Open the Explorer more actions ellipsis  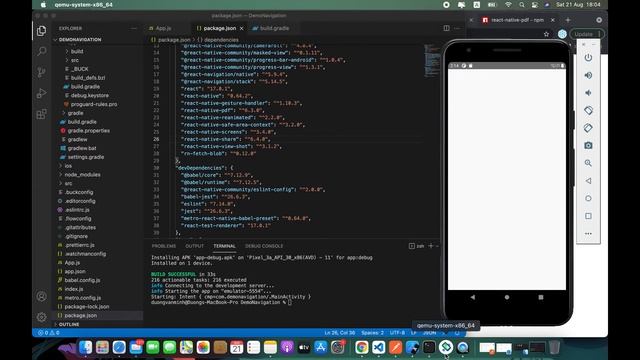point(134,28)
